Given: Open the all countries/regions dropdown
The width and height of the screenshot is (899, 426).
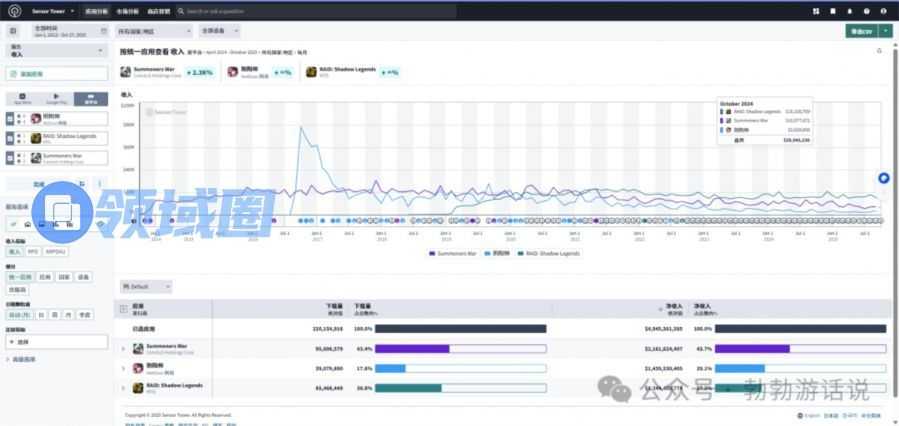Looking at the screenshot, I should 156,32.
